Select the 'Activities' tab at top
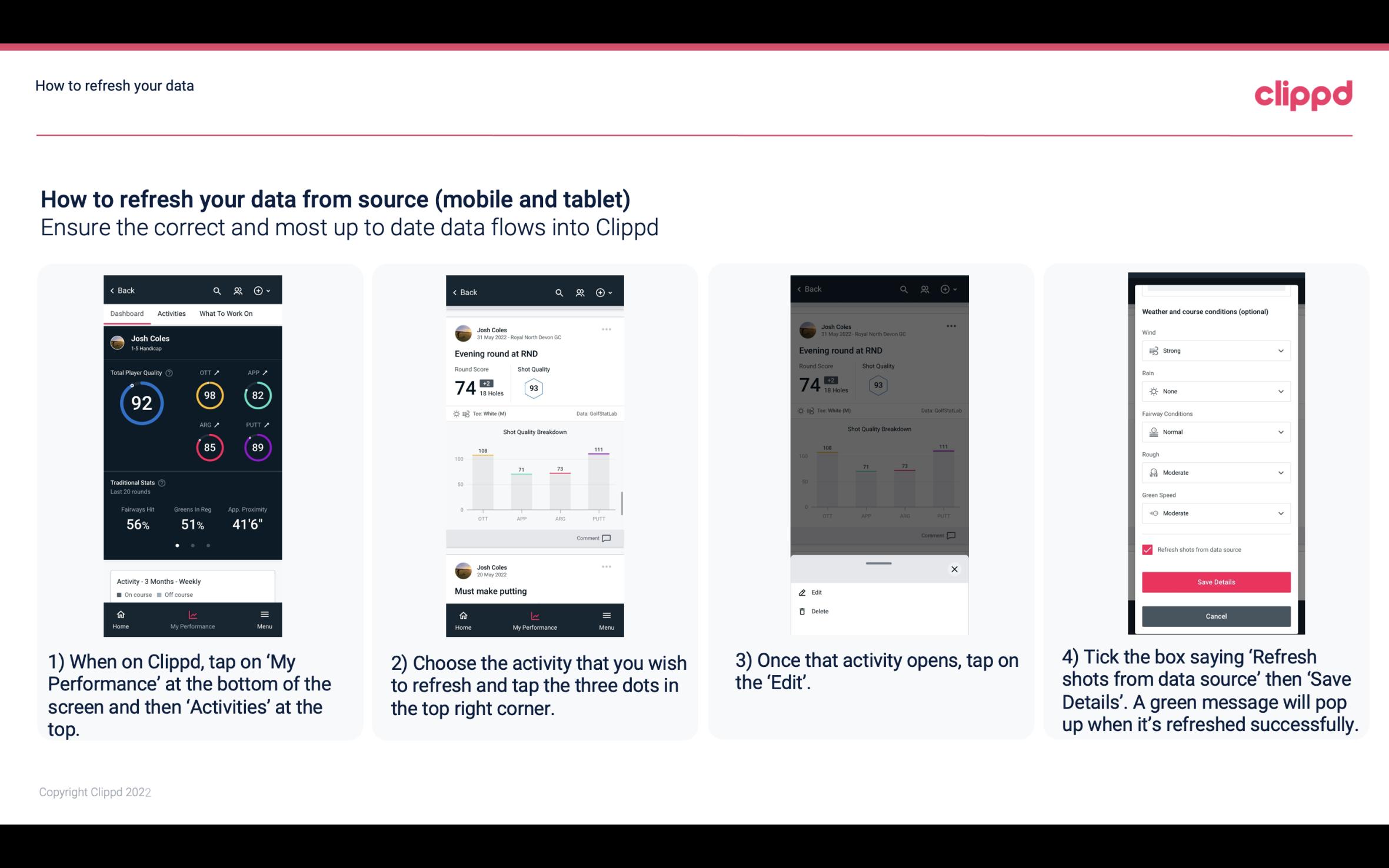 click(171, 314)
